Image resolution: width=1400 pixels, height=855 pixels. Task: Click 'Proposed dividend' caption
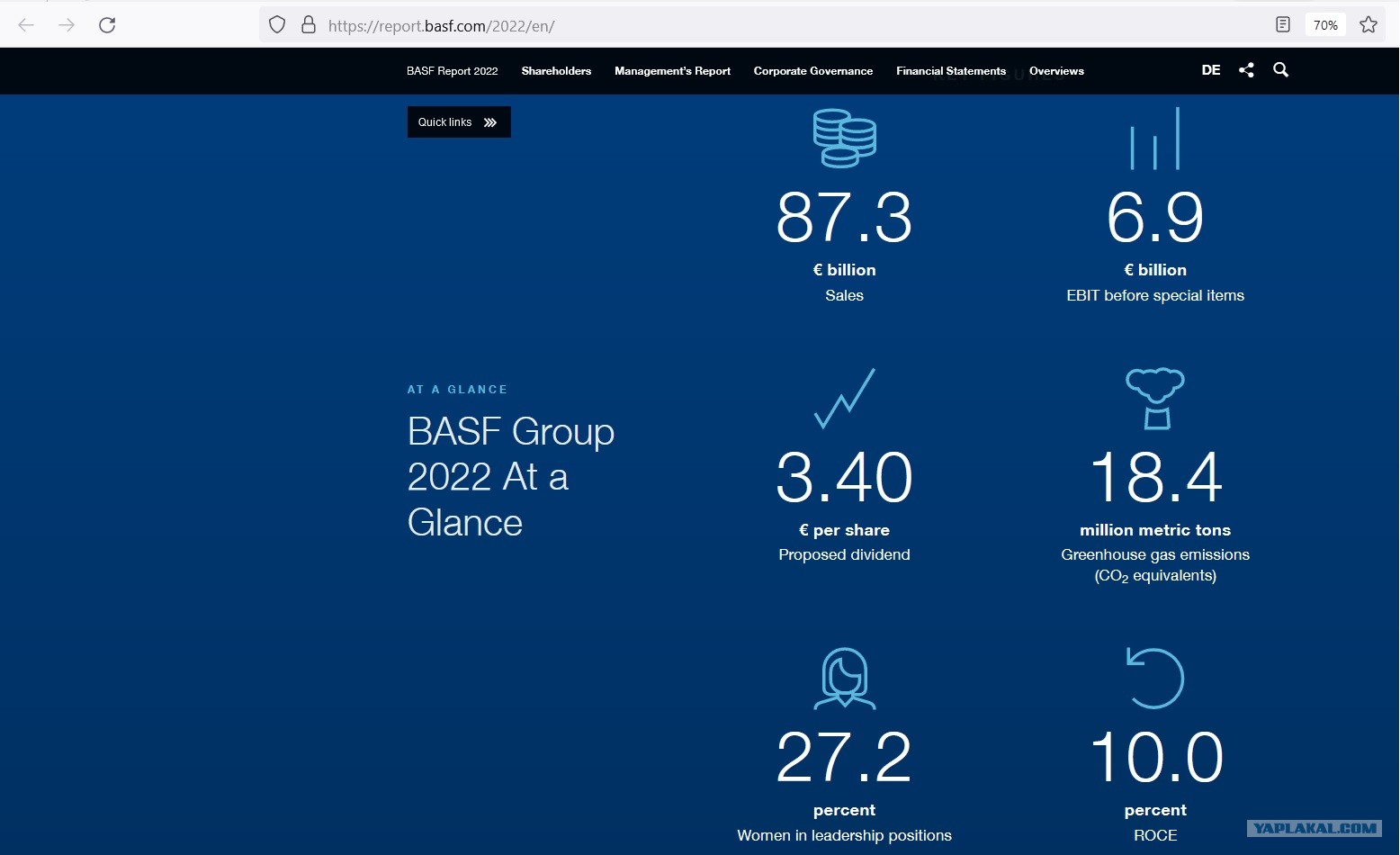click(x=845, y=554)
